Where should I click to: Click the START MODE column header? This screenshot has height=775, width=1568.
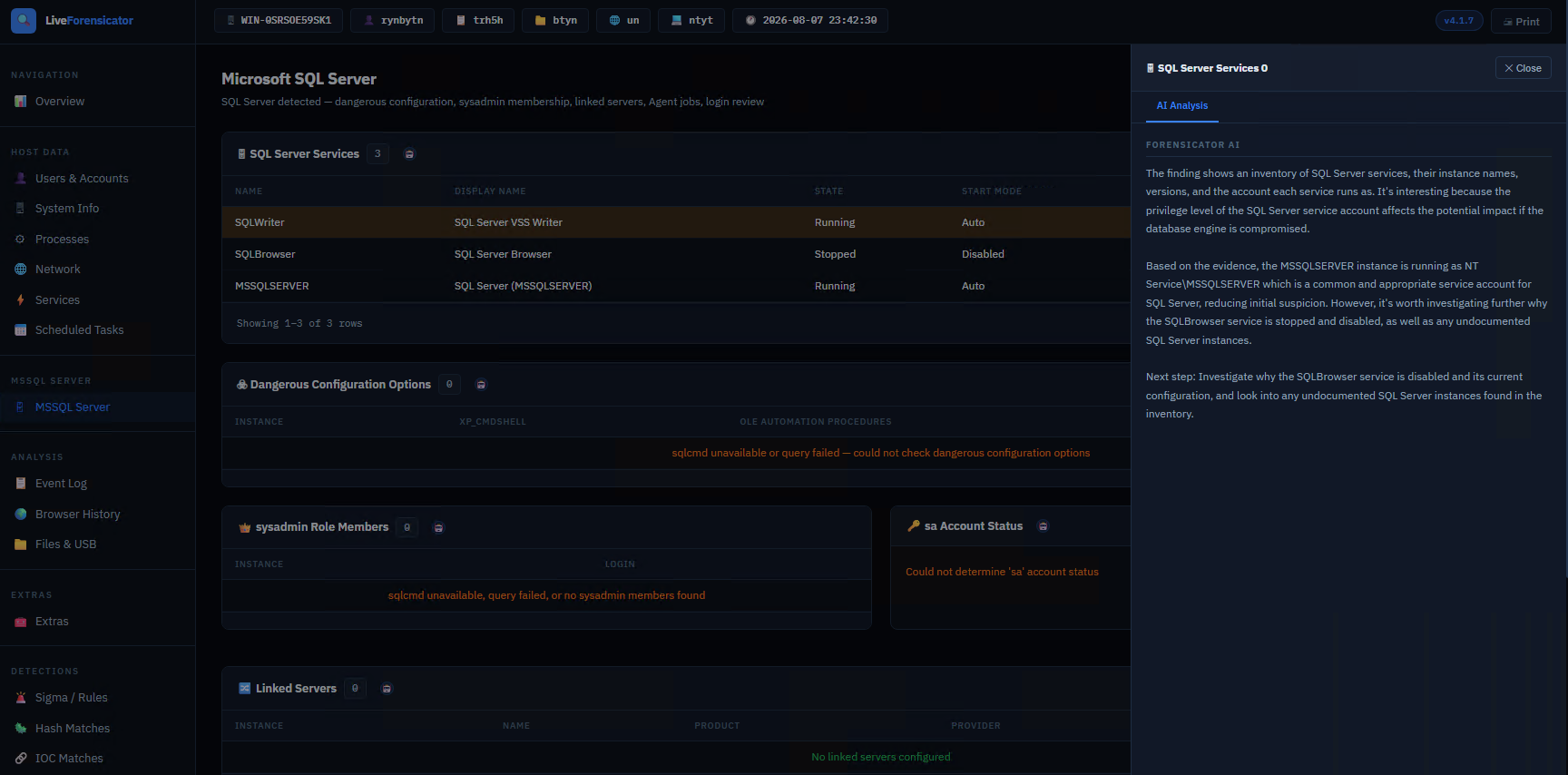point(992,191)
